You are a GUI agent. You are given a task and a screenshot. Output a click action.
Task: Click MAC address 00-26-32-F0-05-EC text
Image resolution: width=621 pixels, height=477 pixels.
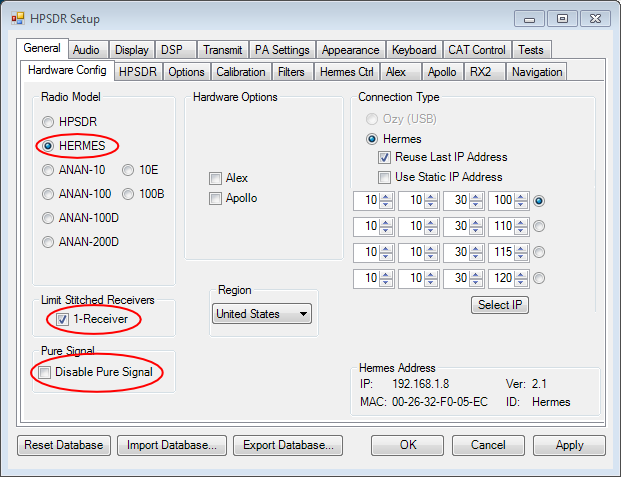coord(440,402)
